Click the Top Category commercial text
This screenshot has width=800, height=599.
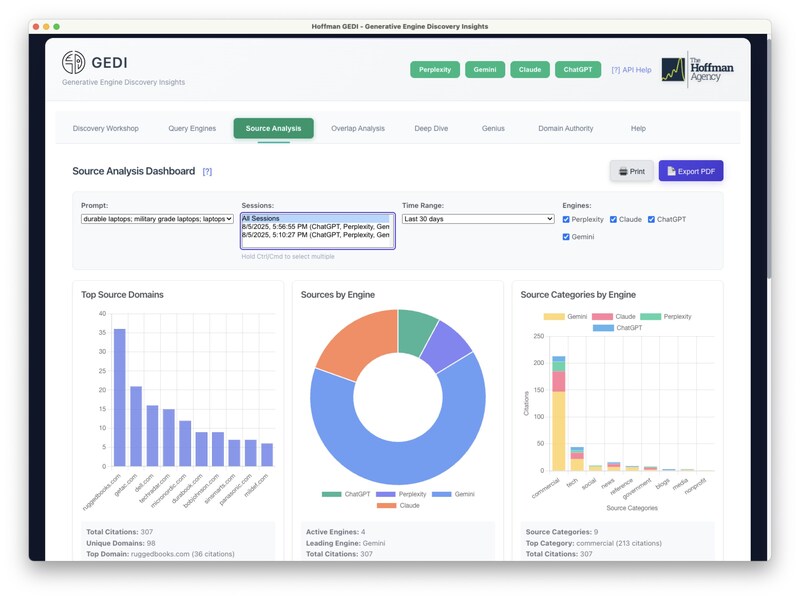click(x=593, y=543)
